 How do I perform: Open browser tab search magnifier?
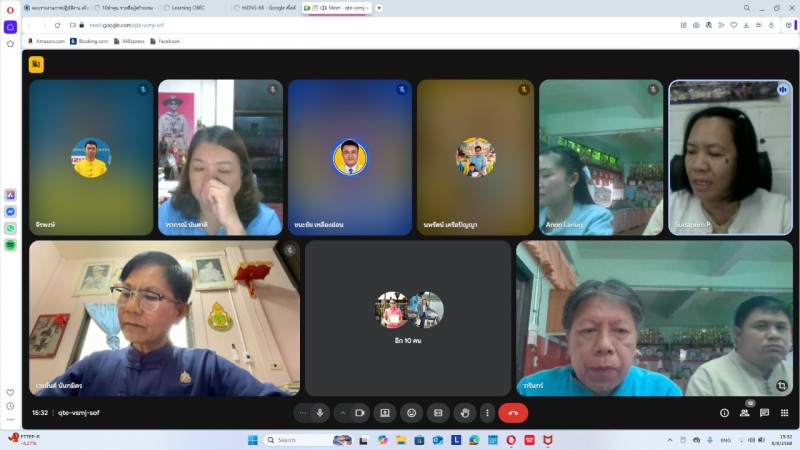pyautogui.click(x=746, y=8)
